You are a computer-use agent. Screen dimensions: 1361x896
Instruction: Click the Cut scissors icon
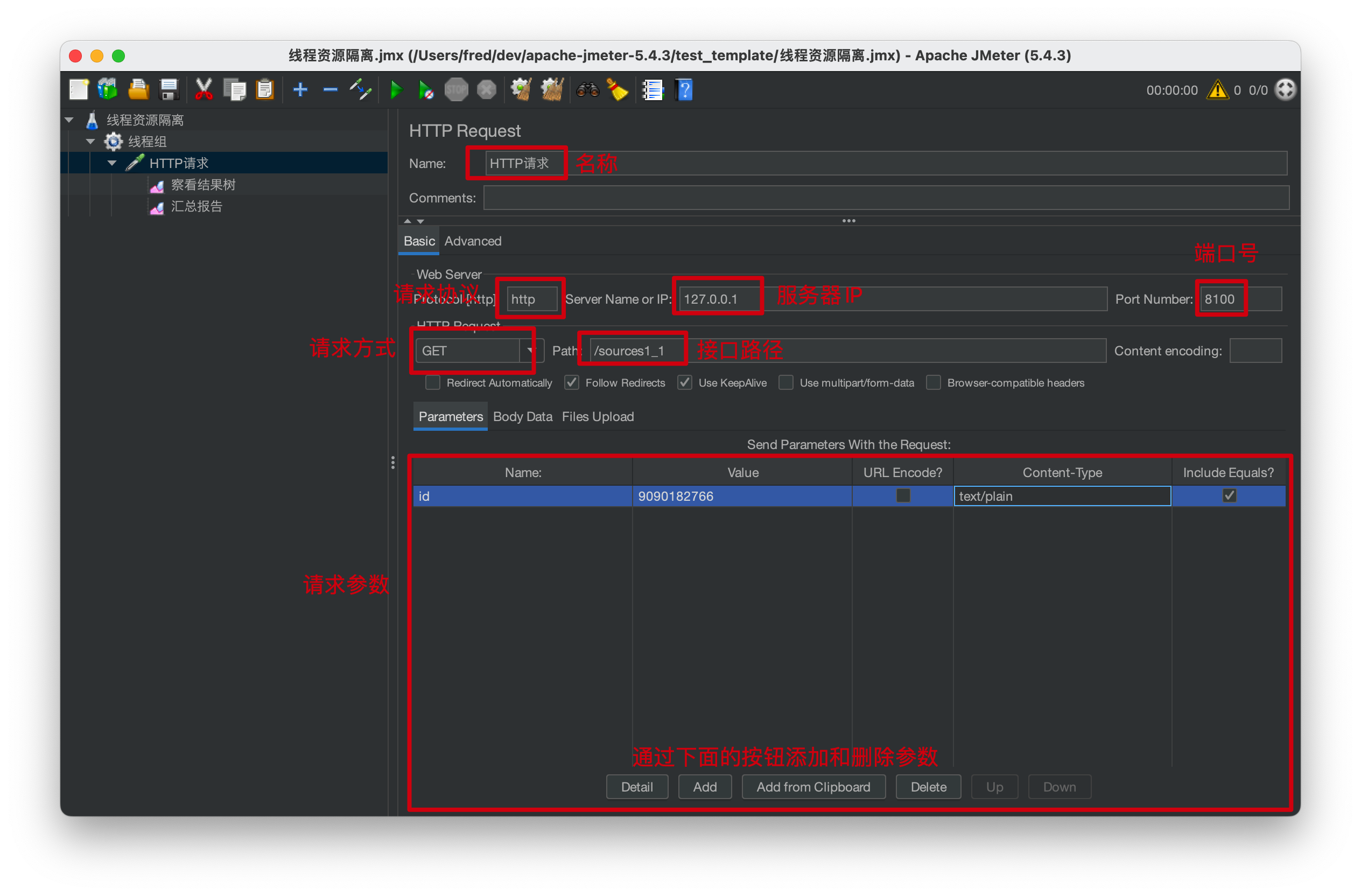point(204,90)
